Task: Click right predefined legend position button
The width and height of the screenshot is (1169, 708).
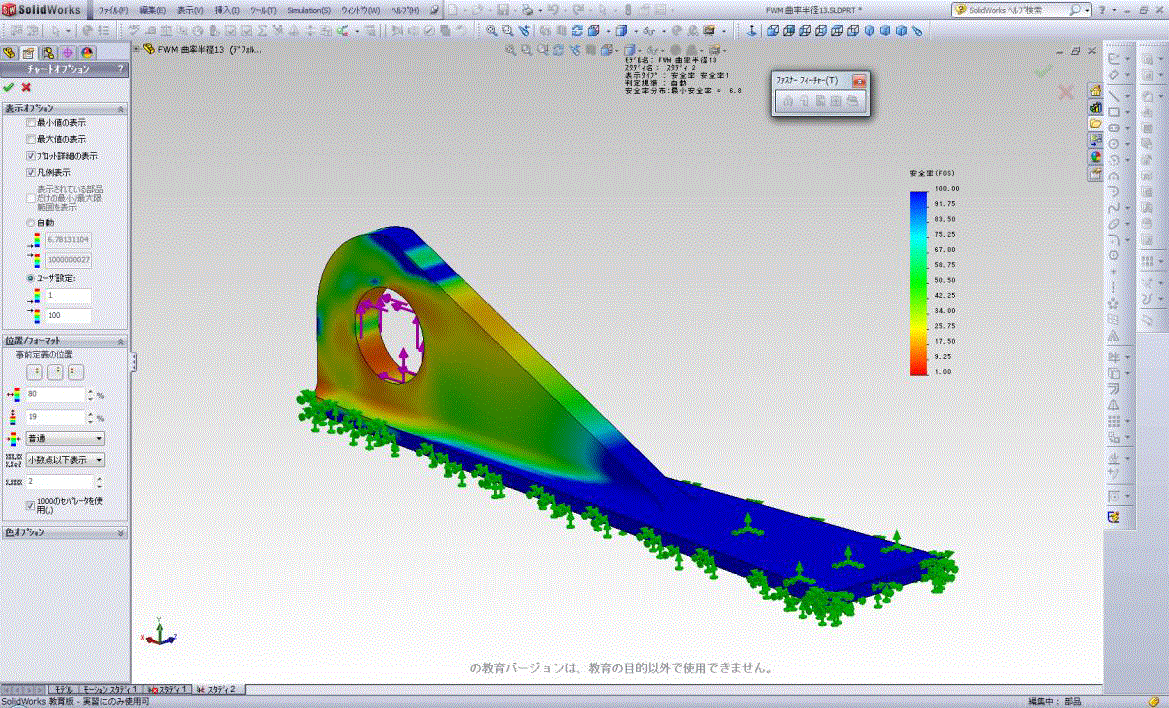Action: [75, 371]
